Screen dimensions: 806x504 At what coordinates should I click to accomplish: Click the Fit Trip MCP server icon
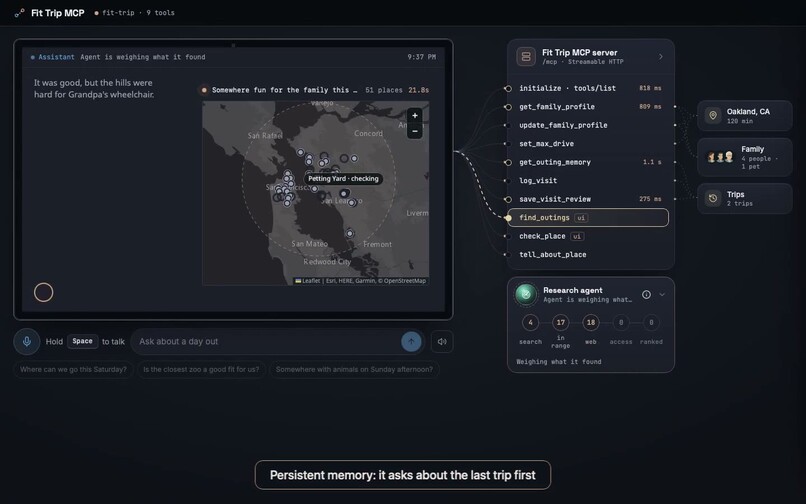point(526,57)
